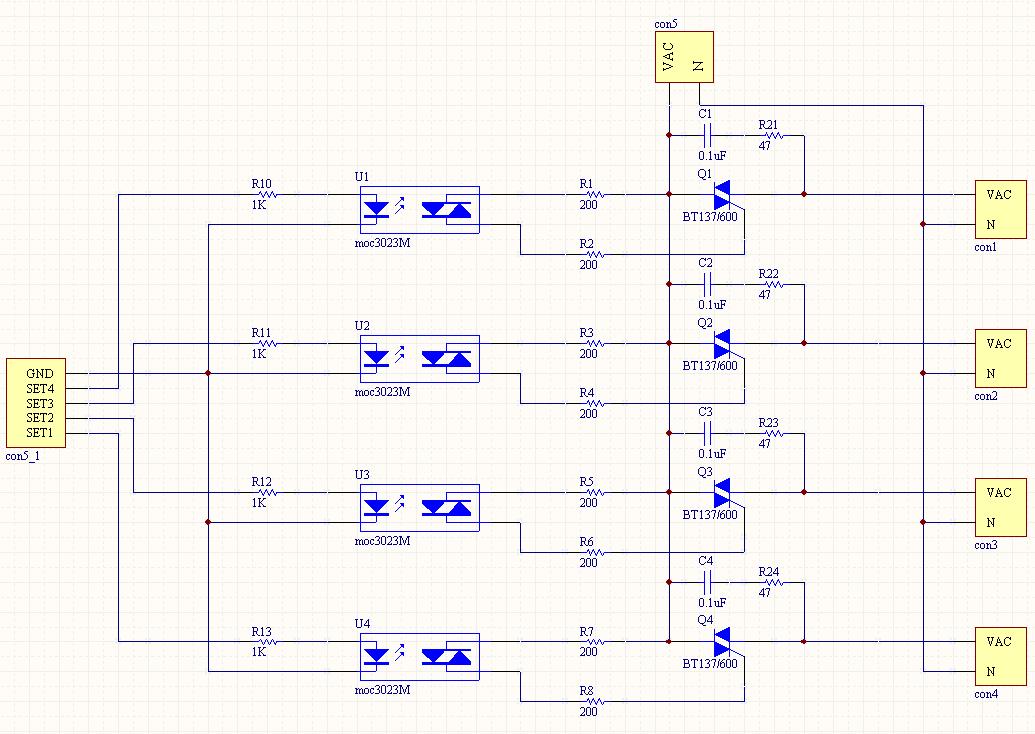The image size is (1035, 734).
Task: Click the 1K value under R10
Action: [259, 205]
